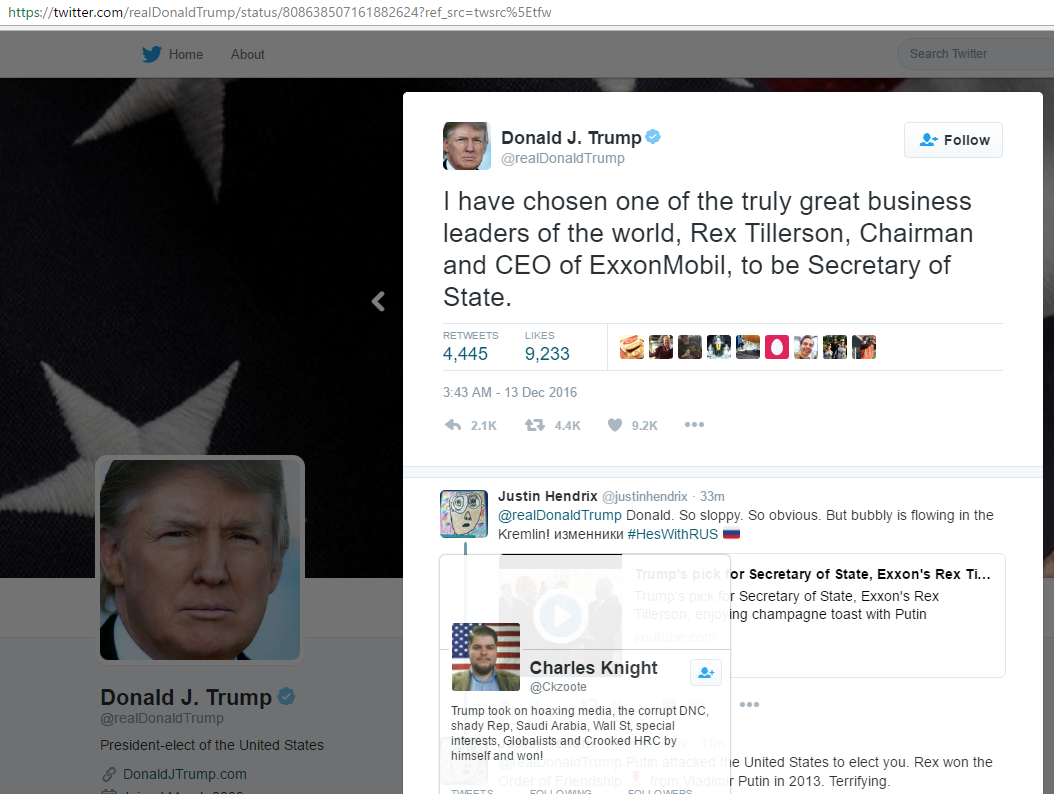Open the tweet's more options ellipsis
The height and width of the screenshot is (794, 1054).
[694, 424]
